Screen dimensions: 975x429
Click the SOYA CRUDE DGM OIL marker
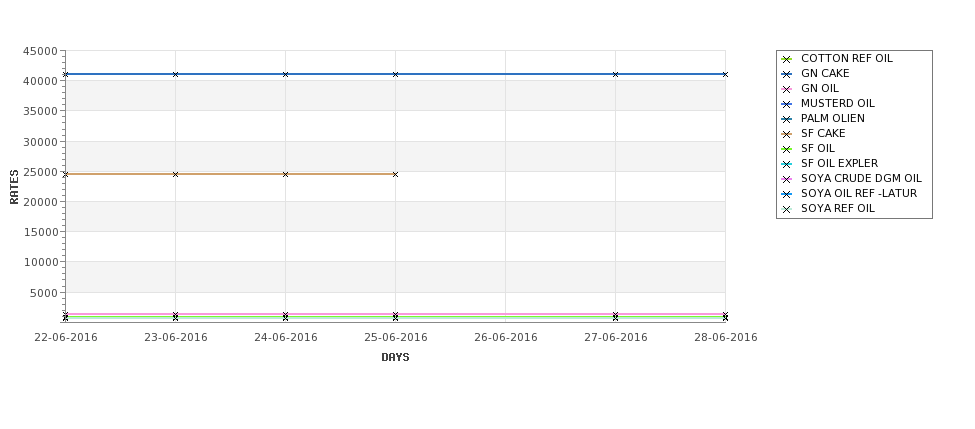pos(787,179)
